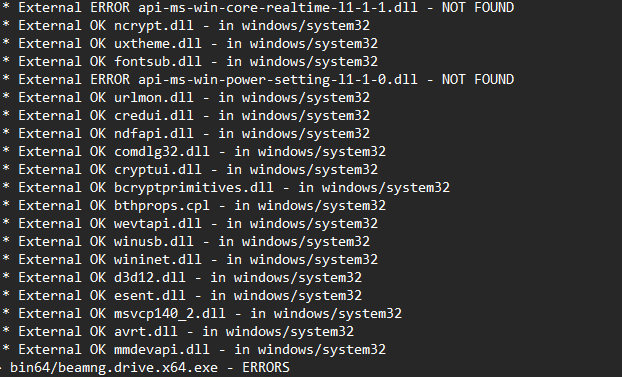The width and height of the screenshot is (622, 377).
Task: Click on urlmon.dll line
Action: (186, 98)
